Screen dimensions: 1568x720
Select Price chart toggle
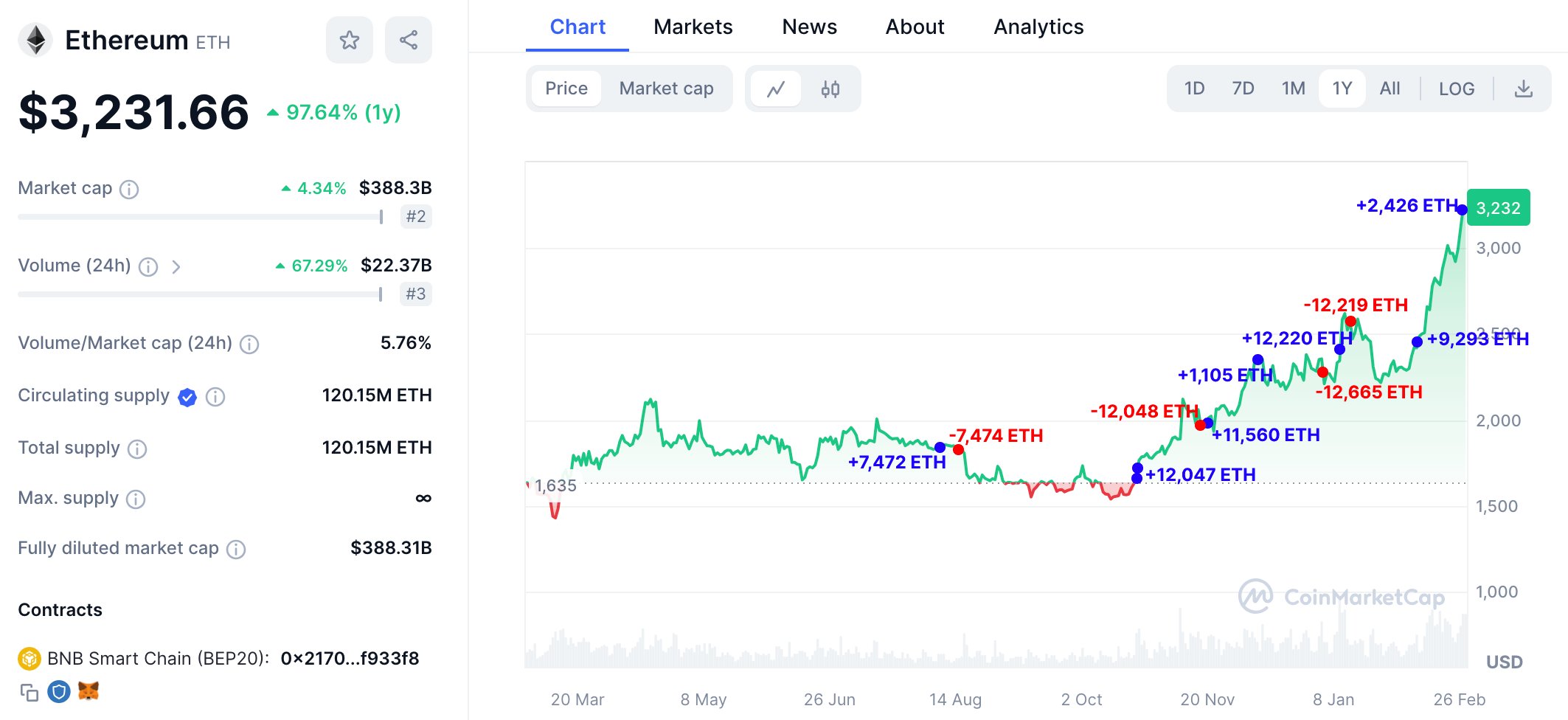(x=566, y=89)
